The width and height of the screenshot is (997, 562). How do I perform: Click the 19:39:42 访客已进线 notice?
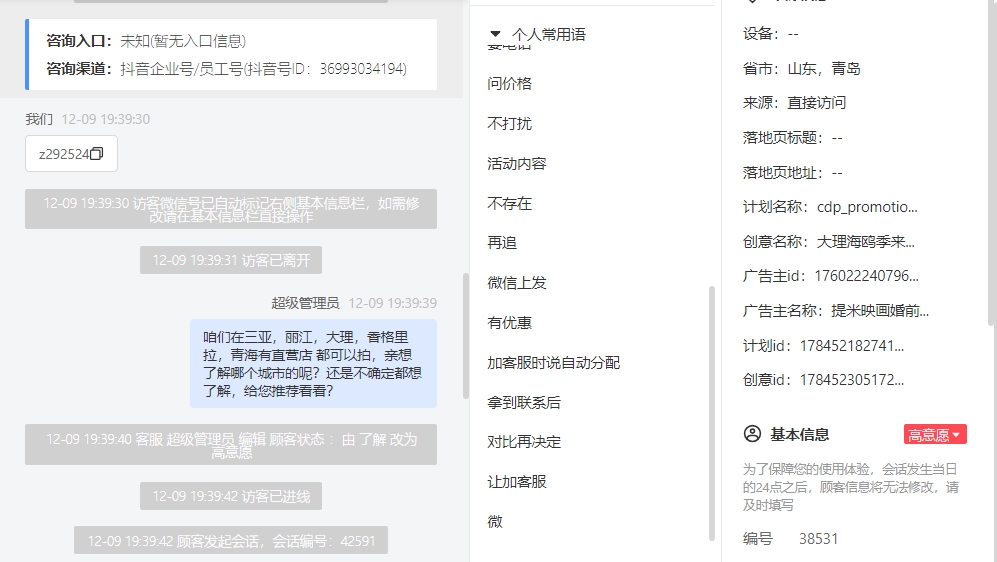(231, 496)
